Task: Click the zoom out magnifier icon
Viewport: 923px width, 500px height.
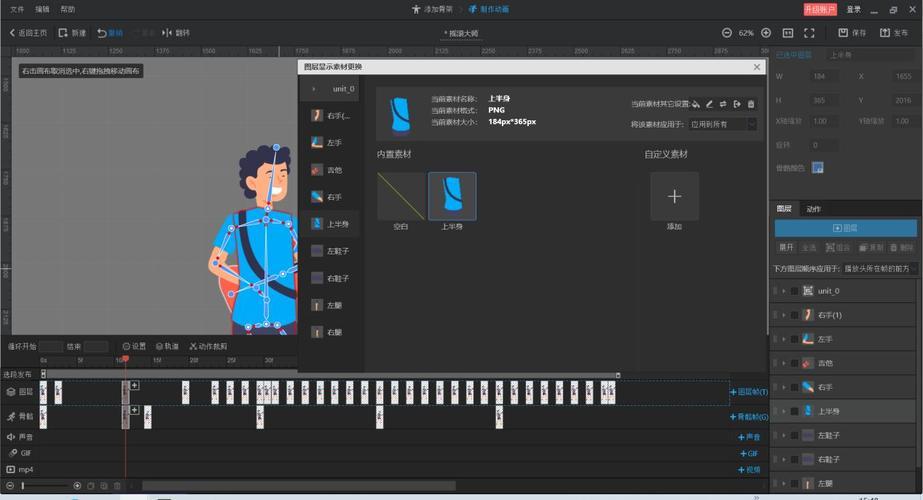Action: pyautogui.click(x=727, y=33)
